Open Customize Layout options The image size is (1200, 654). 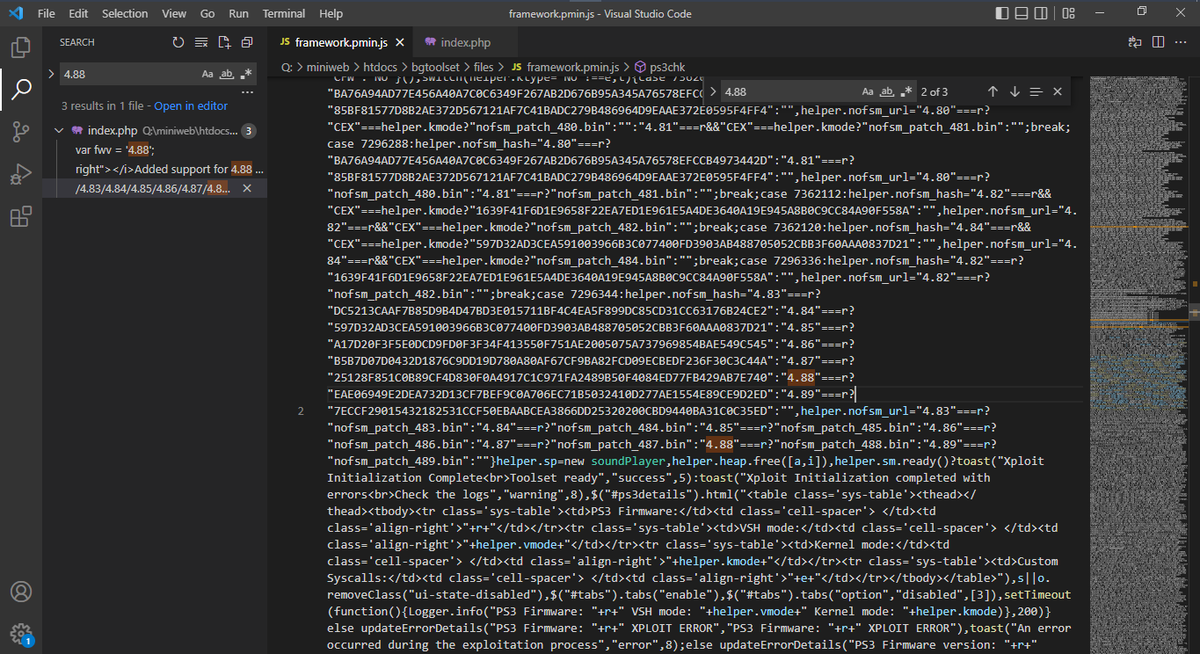click(x=1069, y=14)
